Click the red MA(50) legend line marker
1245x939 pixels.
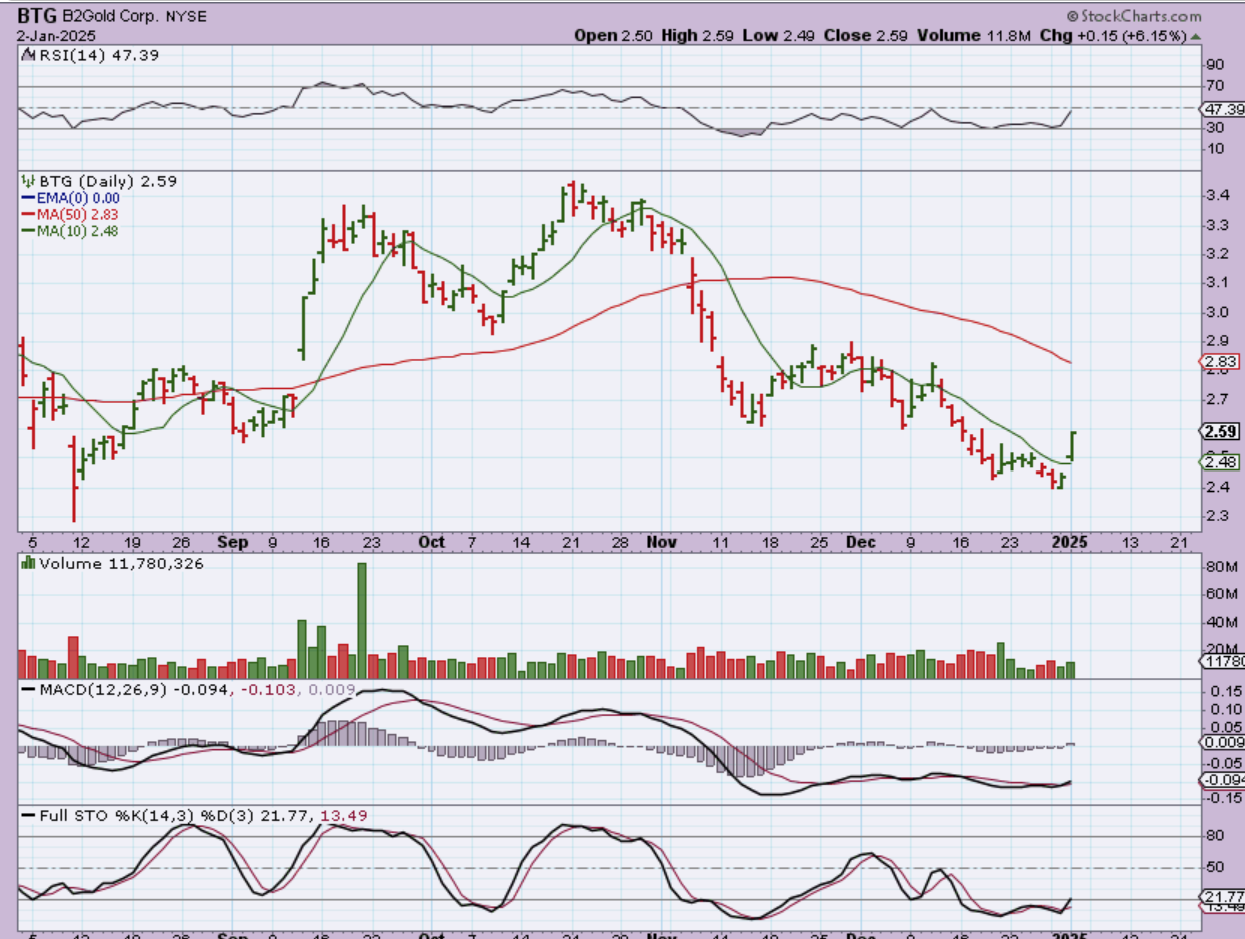[27, 214]
